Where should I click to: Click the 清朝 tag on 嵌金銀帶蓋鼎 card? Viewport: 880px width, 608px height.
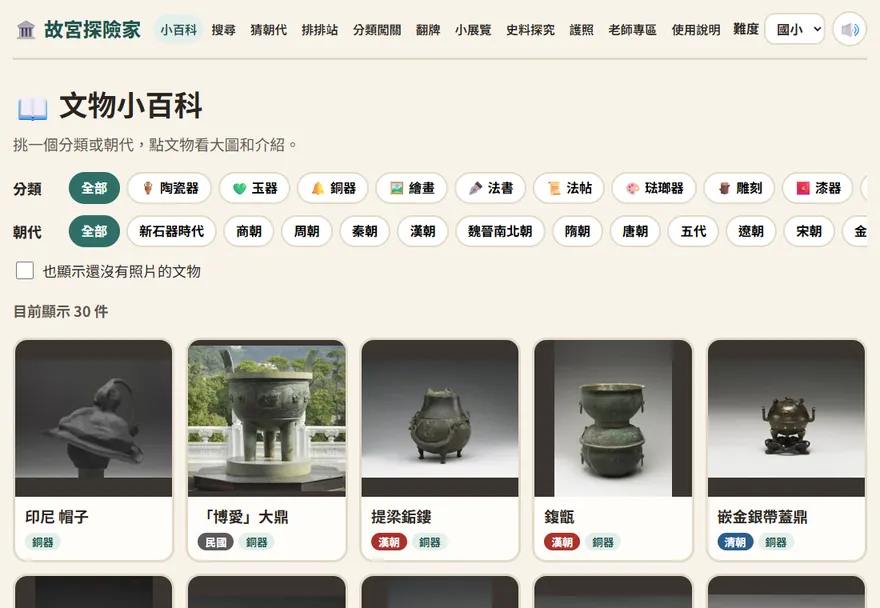point(735,542)
